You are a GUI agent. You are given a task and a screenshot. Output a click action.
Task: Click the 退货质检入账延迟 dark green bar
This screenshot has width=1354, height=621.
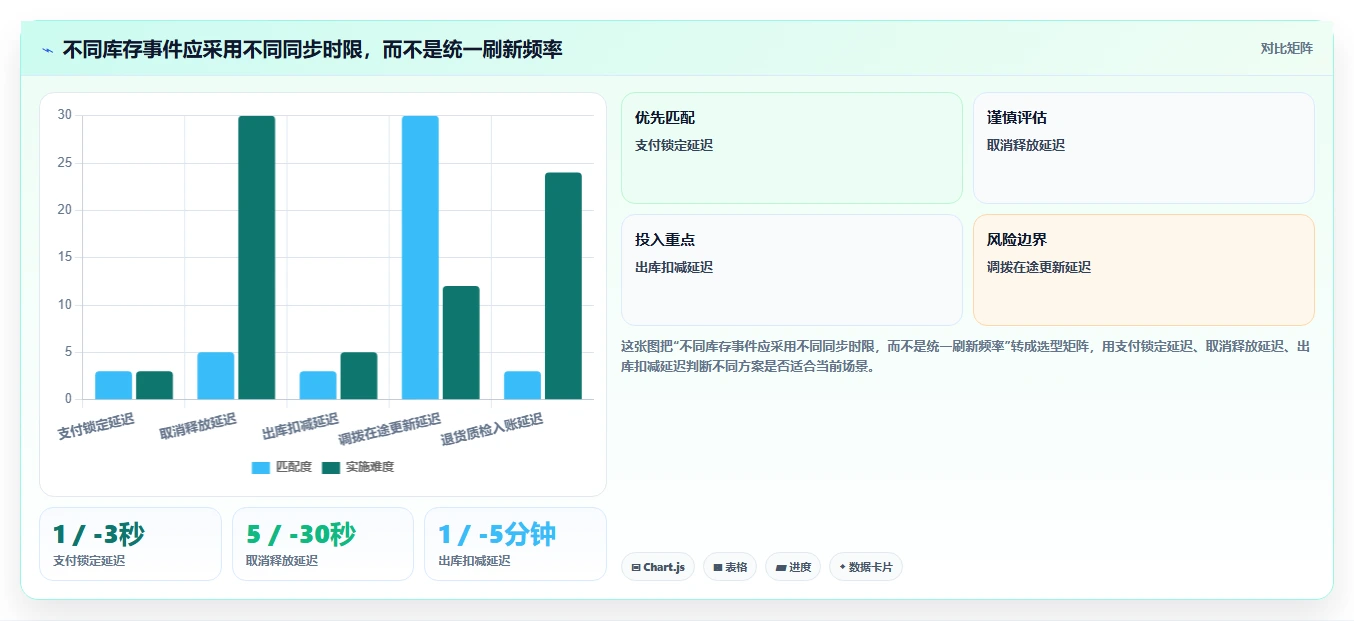(563, 286)
